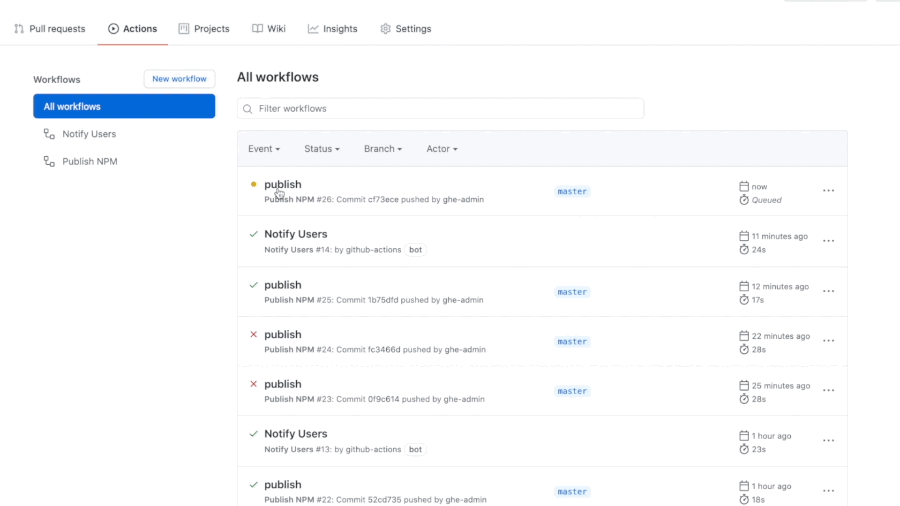Click the bot badge on Notify Users #13

coord(416,450)
